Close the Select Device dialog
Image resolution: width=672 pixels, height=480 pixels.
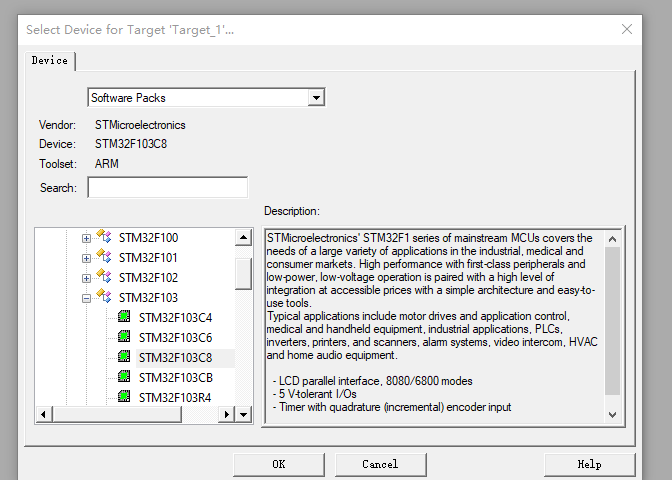coord(627,29)
